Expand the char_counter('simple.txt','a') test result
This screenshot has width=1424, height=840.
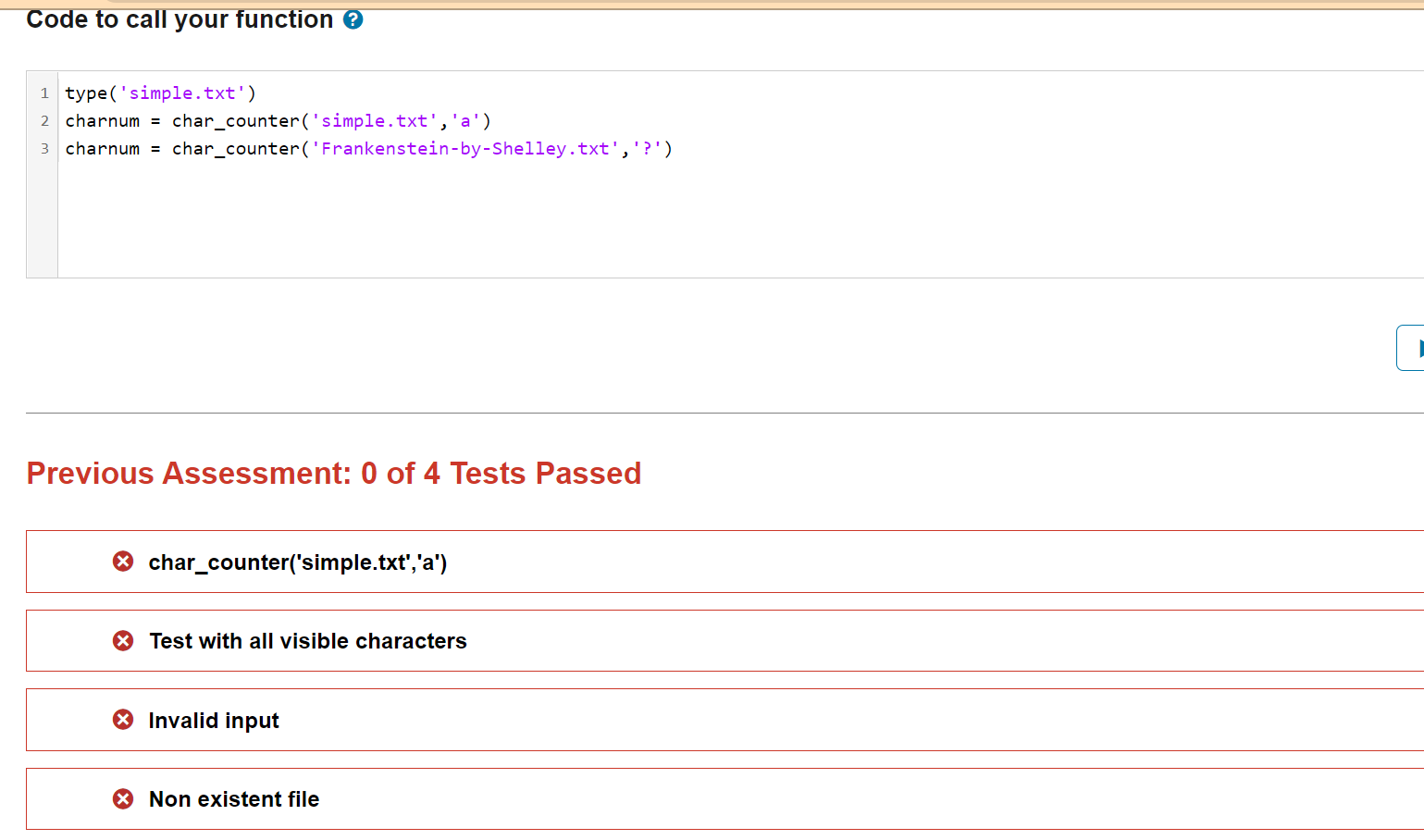[x=298, y=562]
